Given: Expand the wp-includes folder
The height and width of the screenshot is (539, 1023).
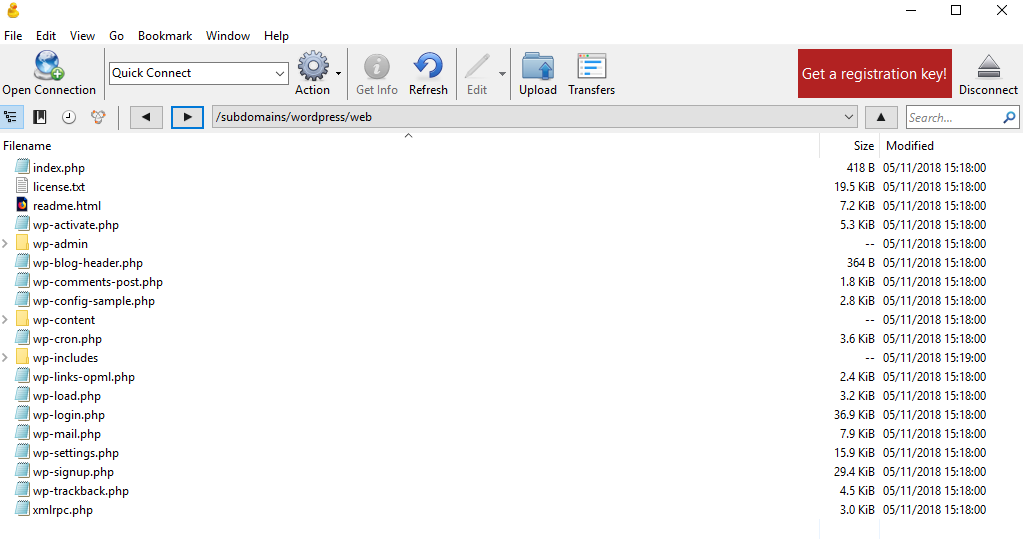Looking at the screenshot, I should click(x=5, y=358).
